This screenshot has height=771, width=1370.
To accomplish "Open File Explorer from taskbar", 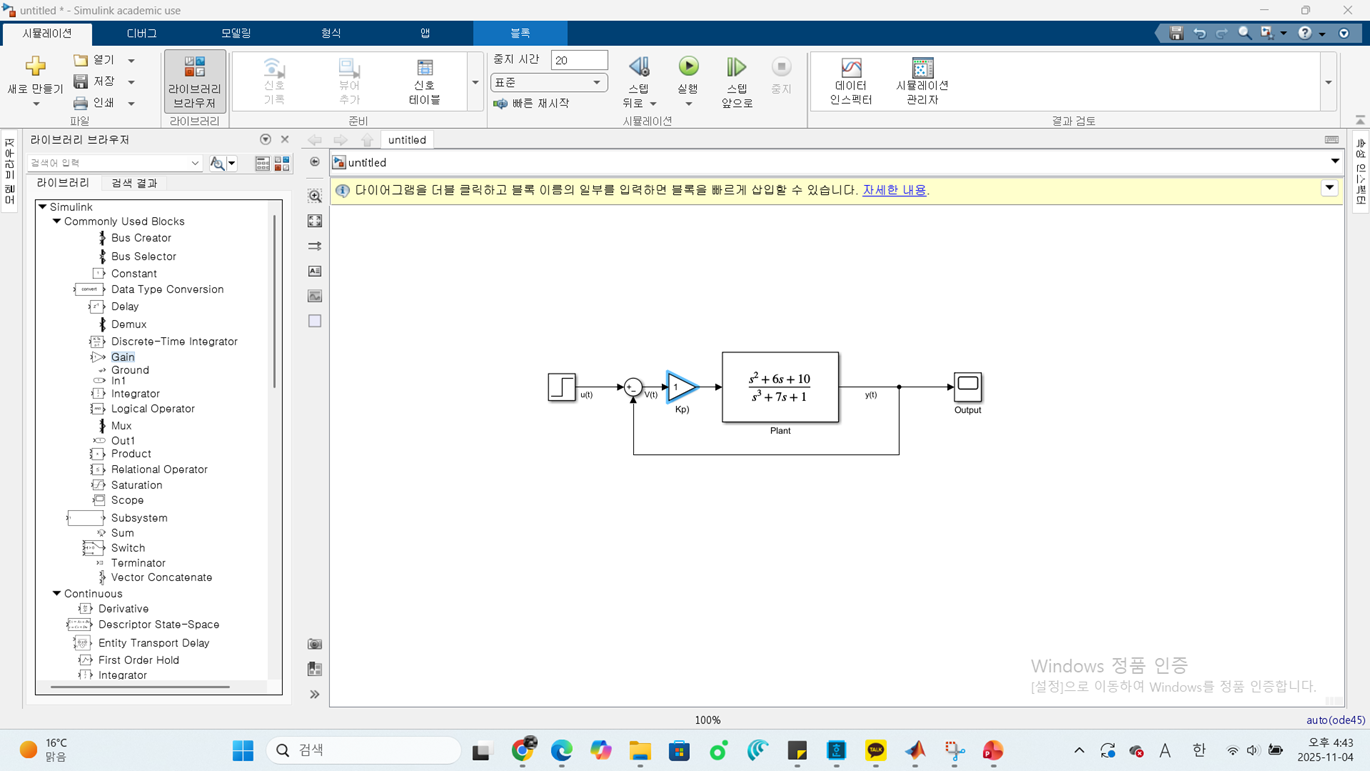I will 640,751.
